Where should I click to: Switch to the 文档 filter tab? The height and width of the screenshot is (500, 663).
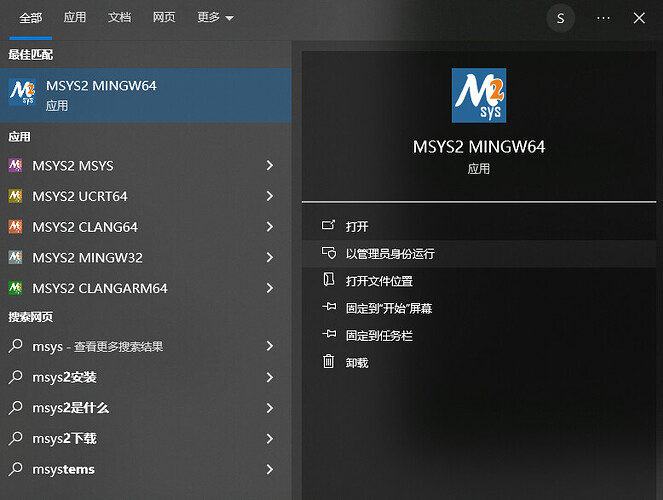pyautogui.click(x=119, y=18)
